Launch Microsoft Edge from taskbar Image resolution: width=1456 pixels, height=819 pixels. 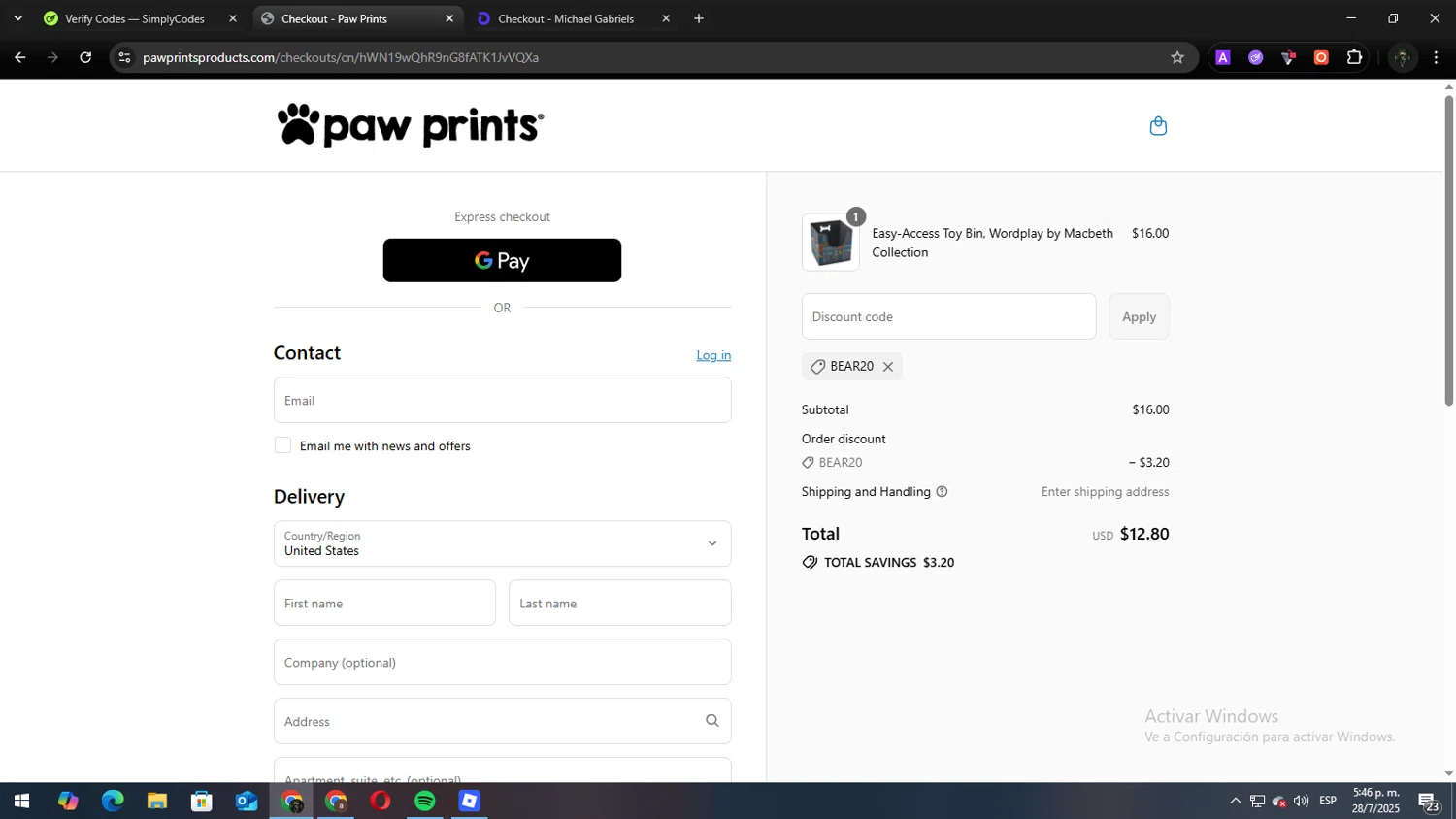click(x=113, y=801)
